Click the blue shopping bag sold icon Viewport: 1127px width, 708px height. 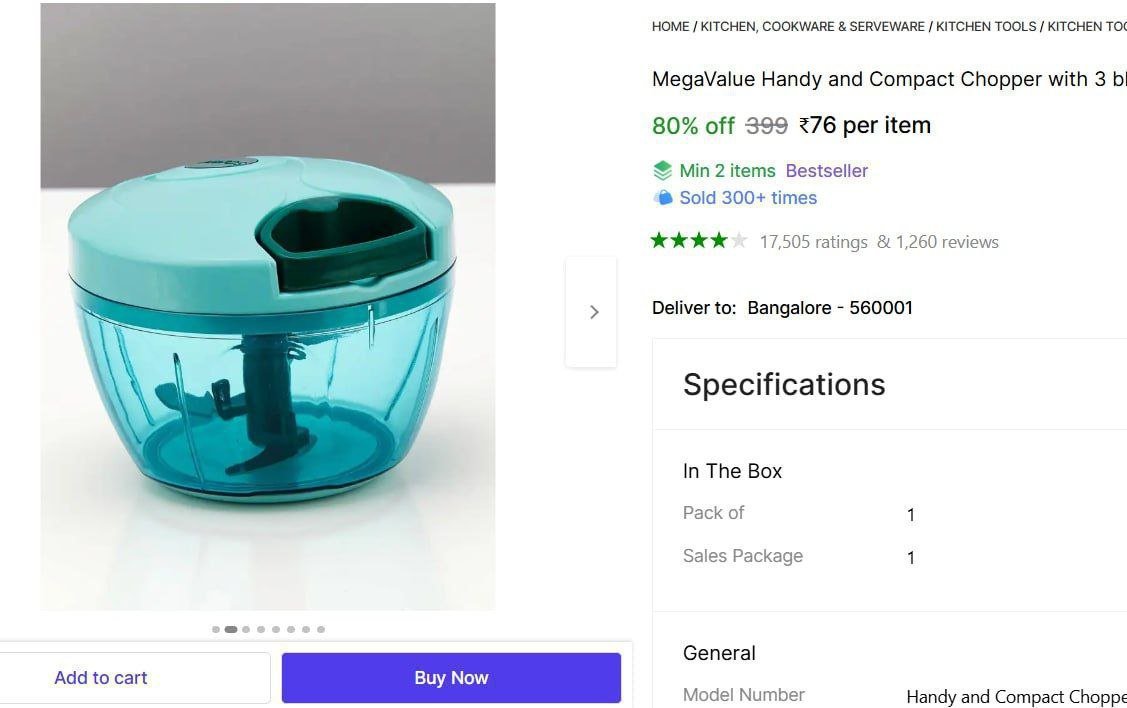(x=662, y=198)
